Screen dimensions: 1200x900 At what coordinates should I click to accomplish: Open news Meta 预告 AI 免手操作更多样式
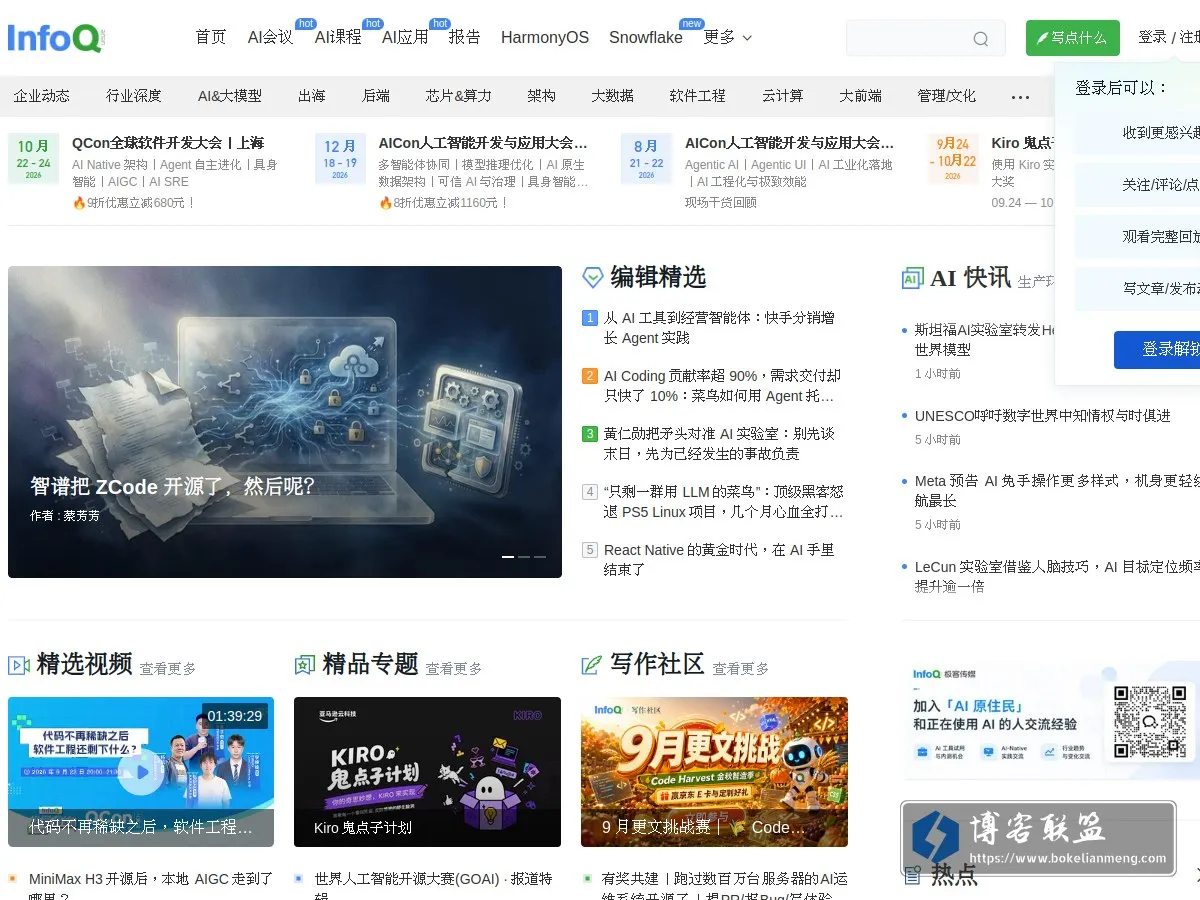pyautogui.click(x=1057, y=491)
